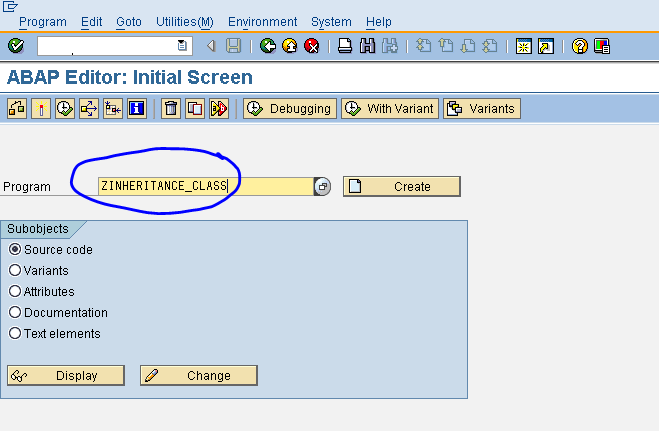Select the Attributes radio button
This screenshot has height=431, width=659.
coord(15,291)
